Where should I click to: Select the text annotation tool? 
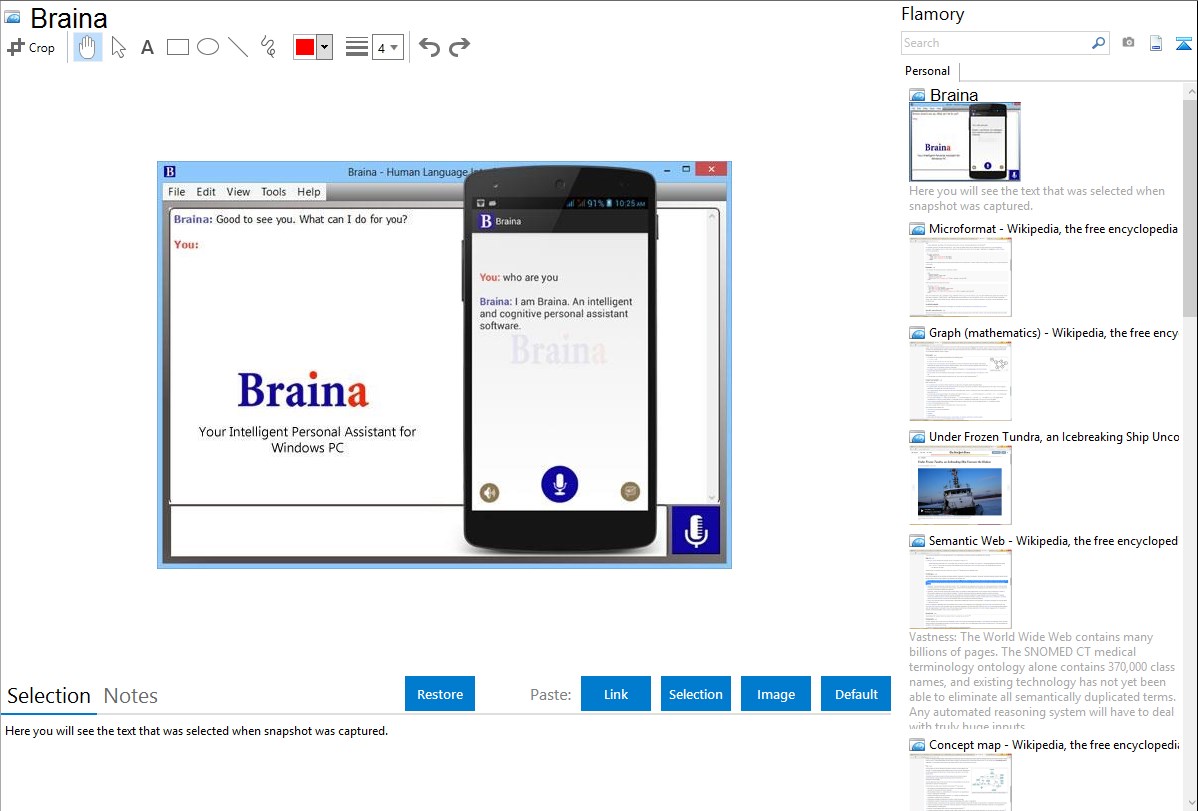tap(147, 47)
